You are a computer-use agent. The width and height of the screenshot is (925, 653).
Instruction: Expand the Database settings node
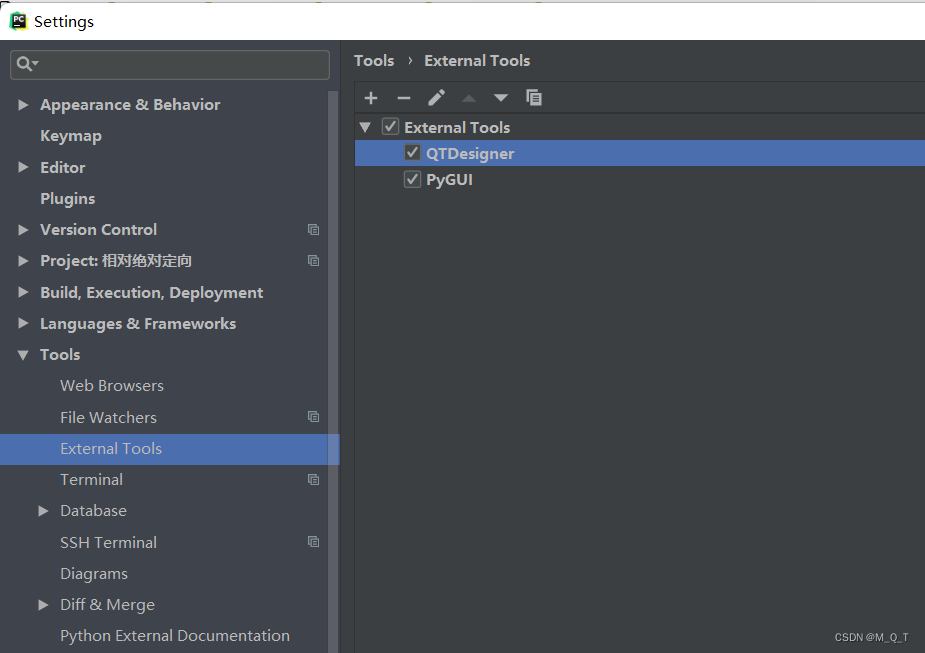click(x=43, y=511)
